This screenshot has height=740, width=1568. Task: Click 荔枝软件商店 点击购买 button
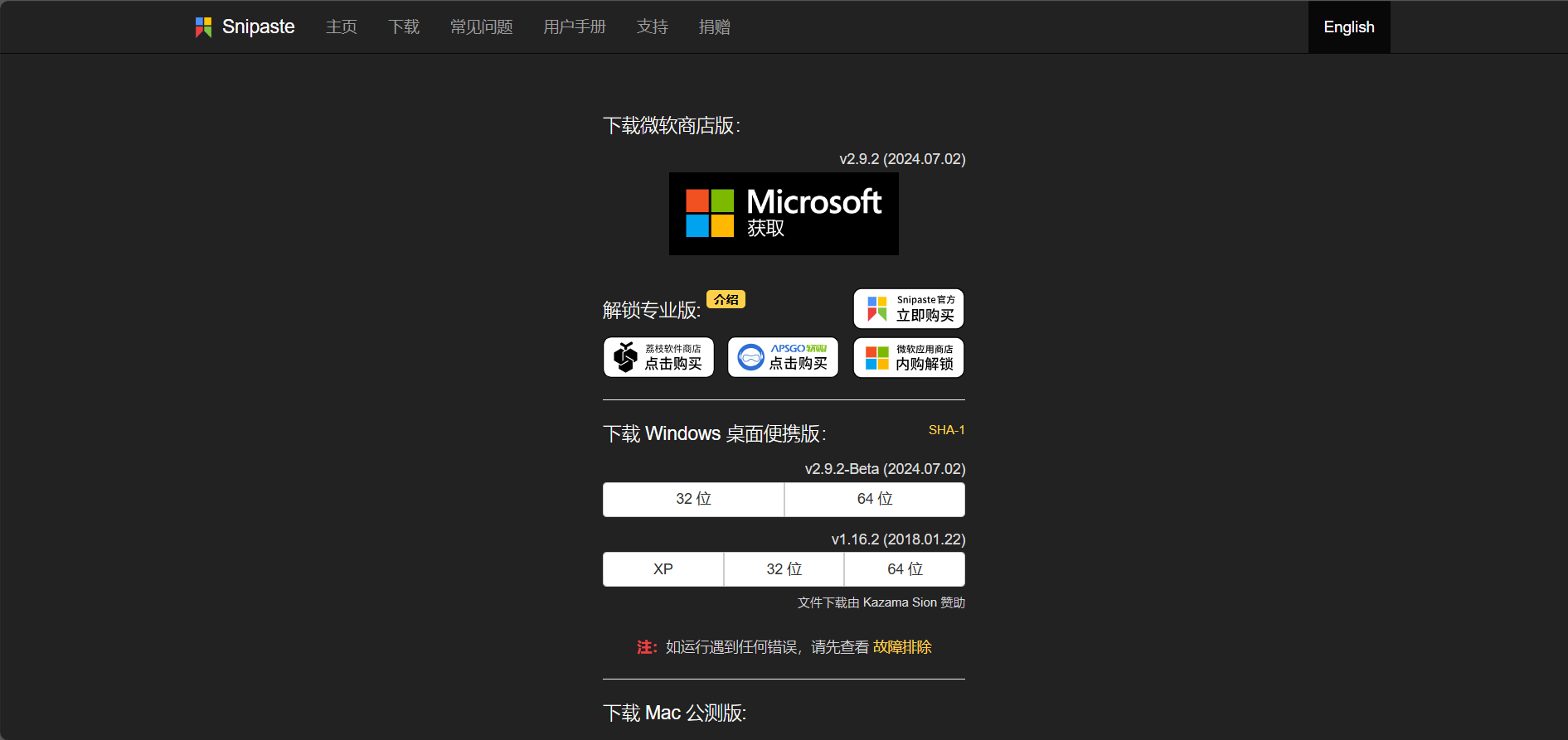click(658, 357)
